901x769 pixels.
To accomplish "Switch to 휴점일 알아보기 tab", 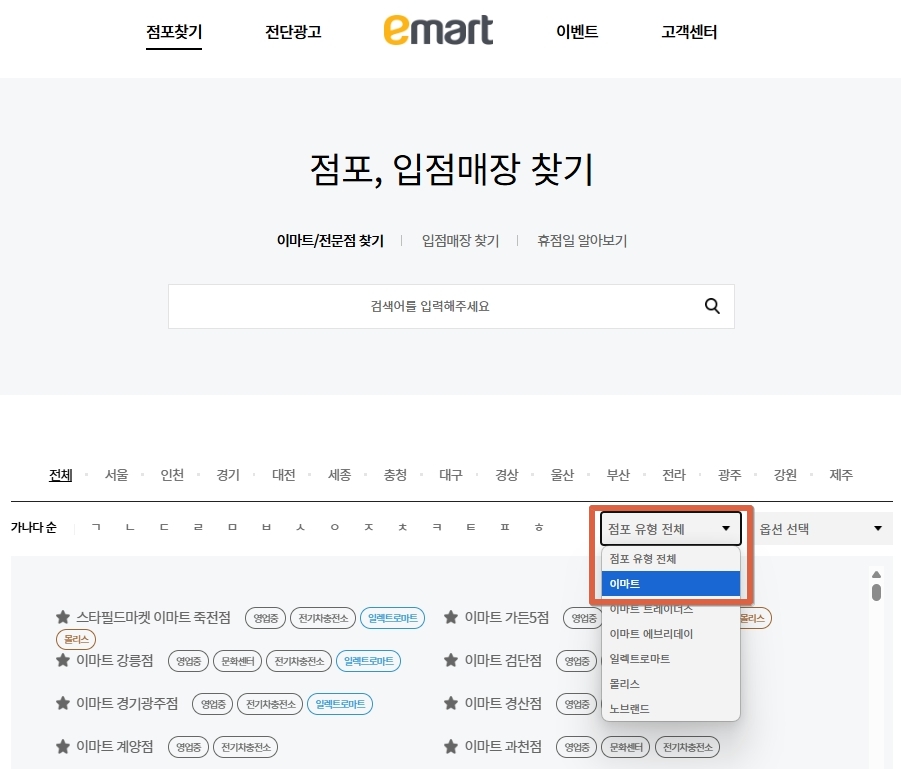I will [582, 240].
